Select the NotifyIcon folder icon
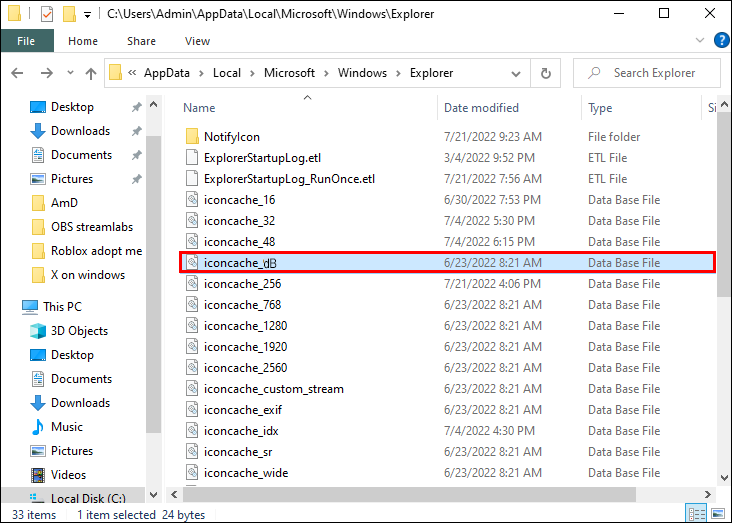The width and height of the screenshot is (732, 523). [192, 136]
